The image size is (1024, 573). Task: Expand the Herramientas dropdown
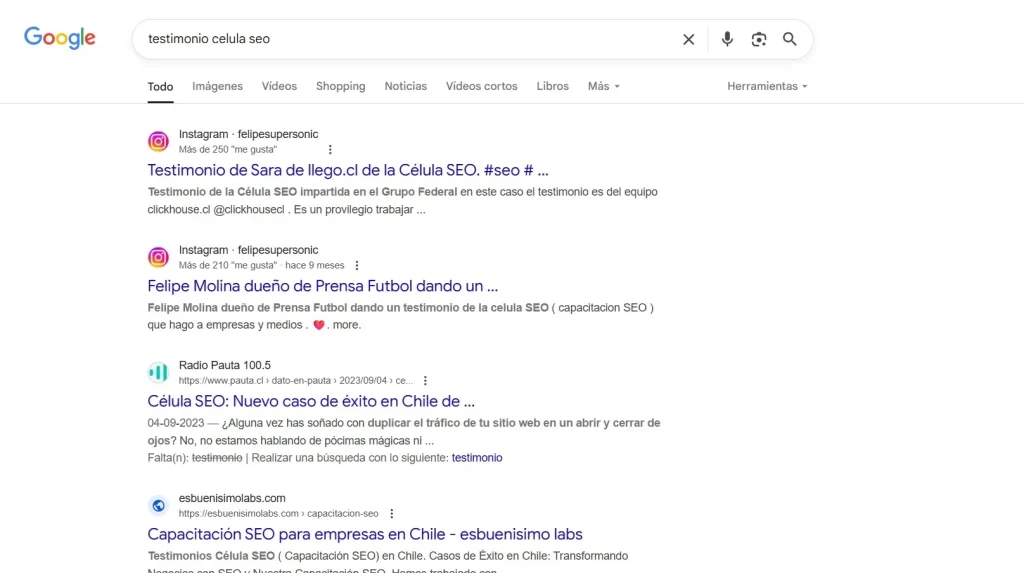[x=767, y=86]
